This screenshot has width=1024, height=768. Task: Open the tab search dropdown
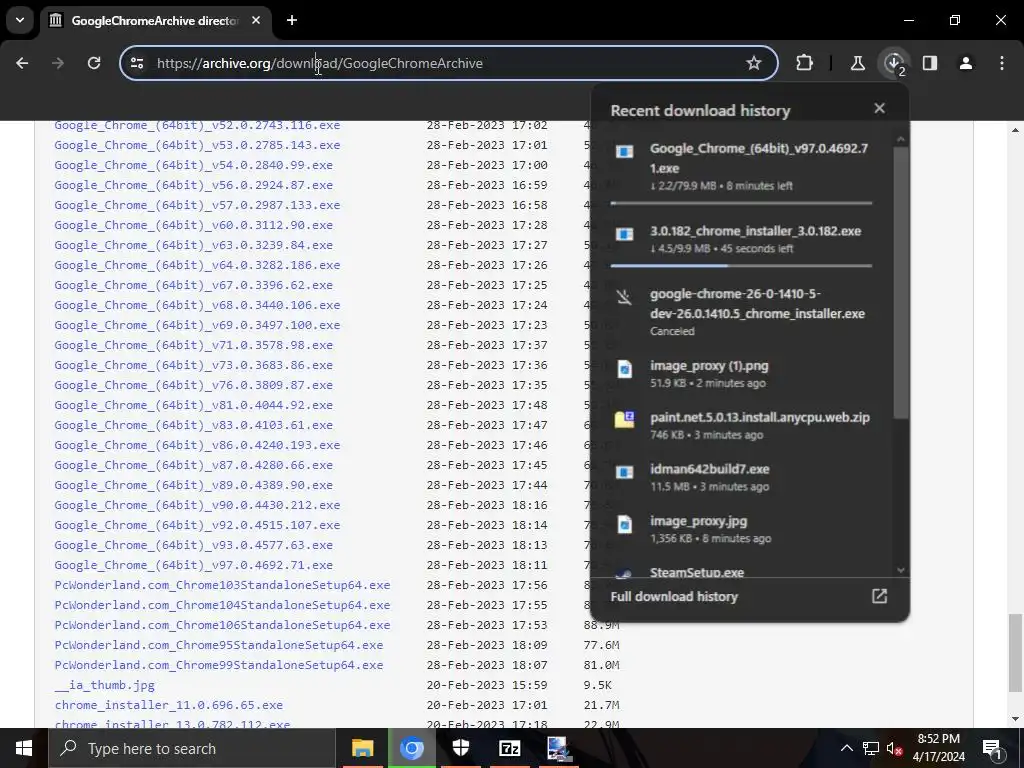pyautogui.click(x=20, y=20)
